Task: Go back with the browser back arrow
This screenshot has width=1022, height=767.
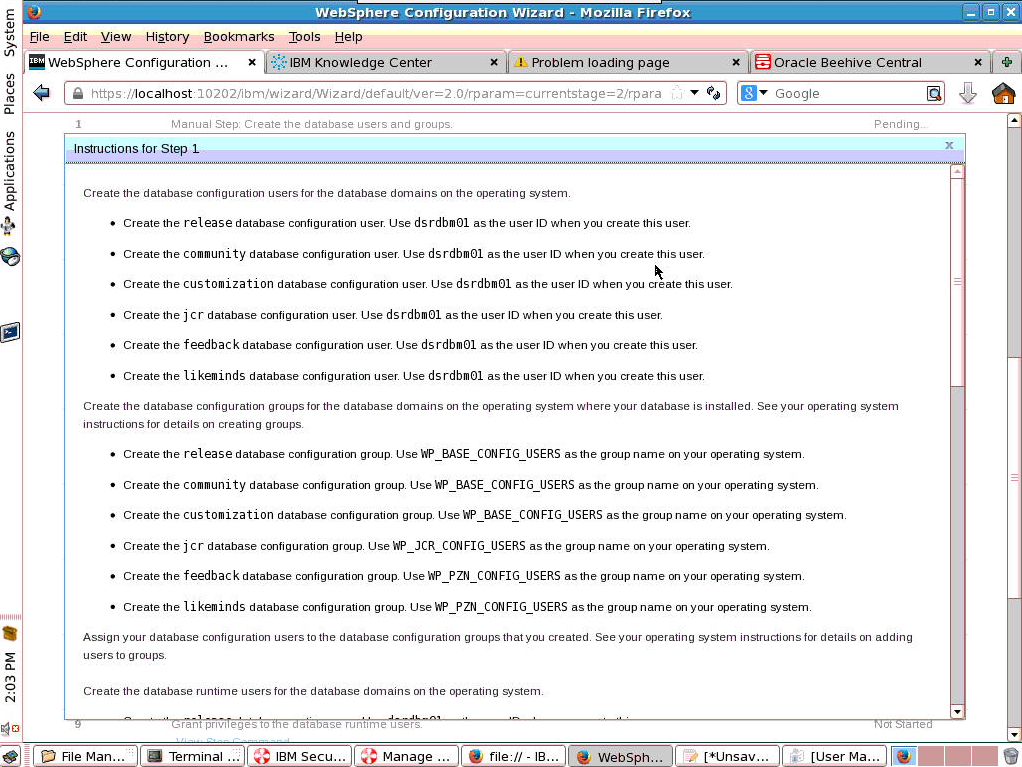Action: pyautogui.click(x=42, y=93)
